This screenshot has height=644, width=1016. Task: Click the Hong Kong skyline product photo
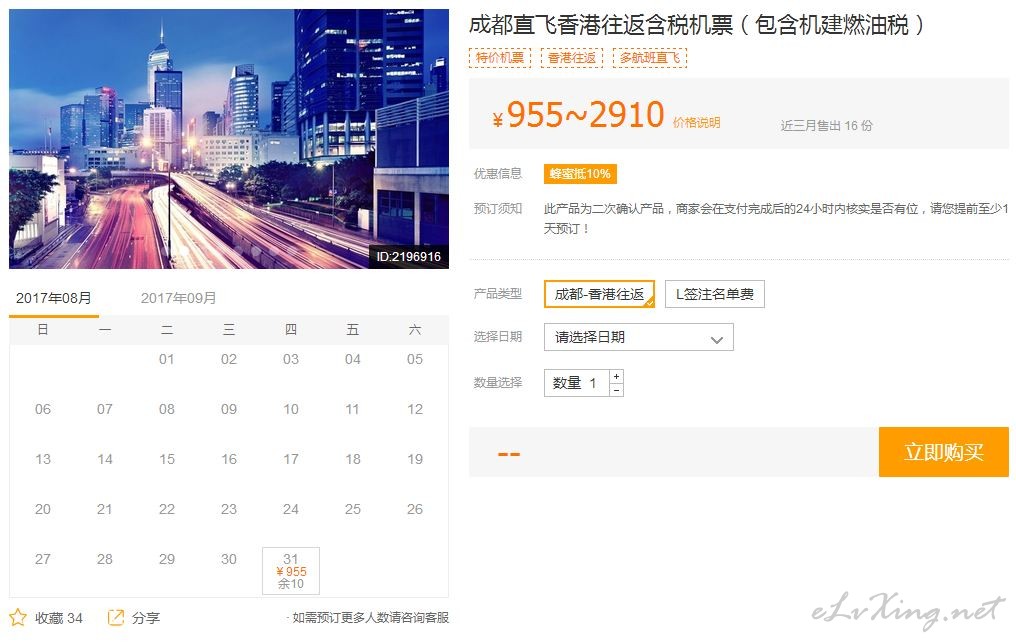[x=229, y=139]
